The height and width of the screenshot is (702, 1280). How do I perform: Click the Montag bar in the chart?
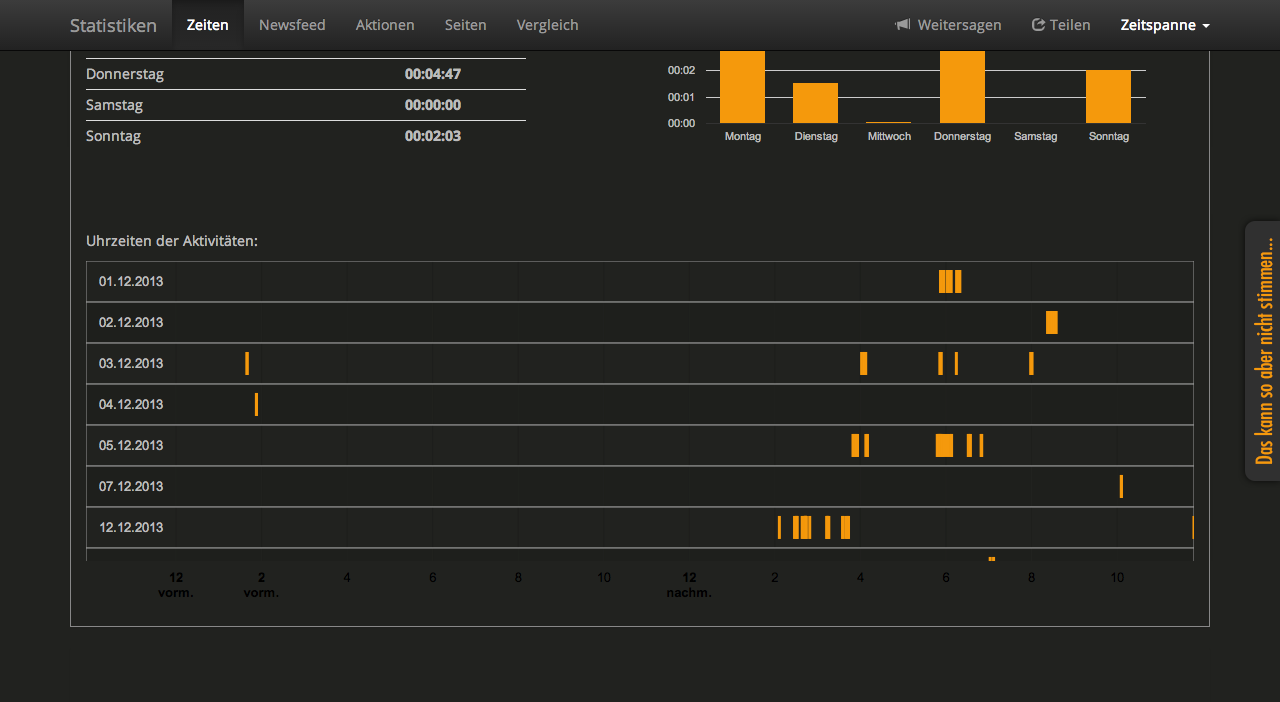(x=742, y=87)
